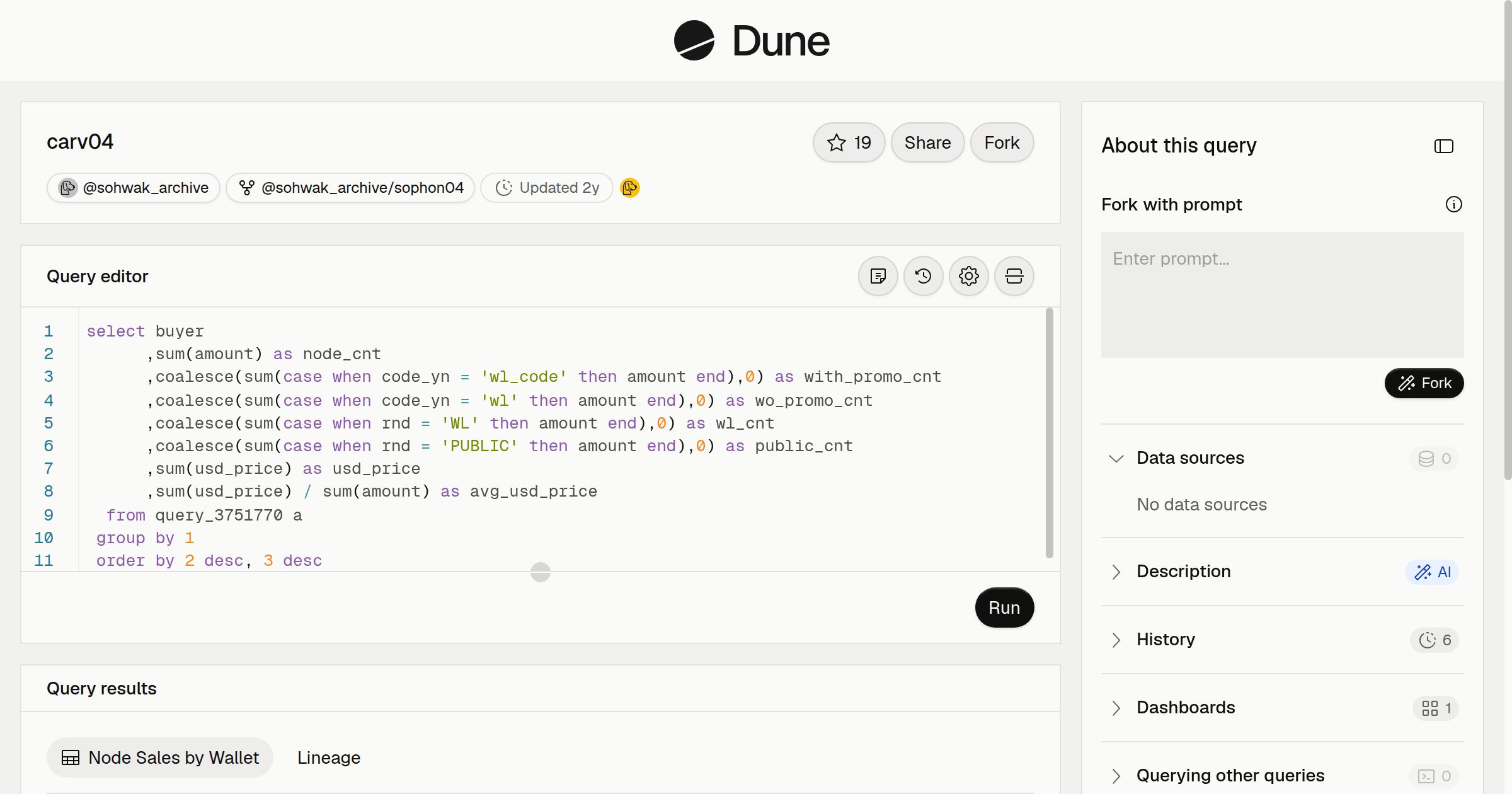Toggle the editor layout collapse icon
Screen dimensions: 1512x794
1014,276
